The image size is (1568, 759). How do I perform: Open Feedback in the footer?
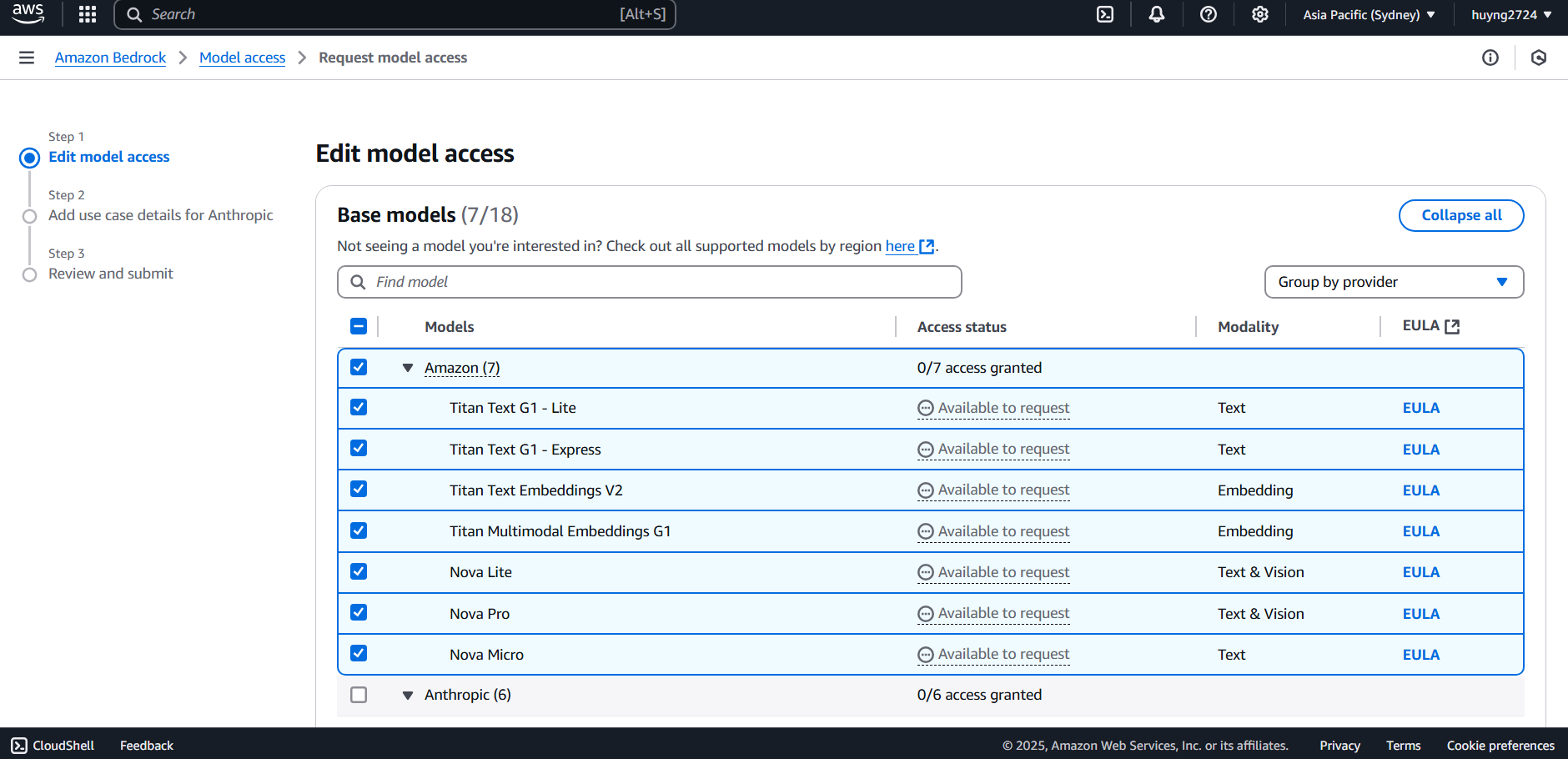pyautogui.click(x=147, y=746)
